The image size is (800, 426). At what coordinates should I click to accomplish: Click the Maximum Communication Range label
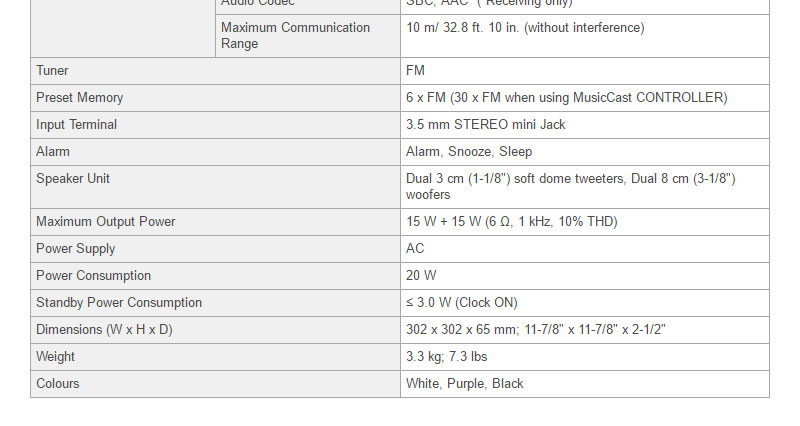tap(295, 35)
